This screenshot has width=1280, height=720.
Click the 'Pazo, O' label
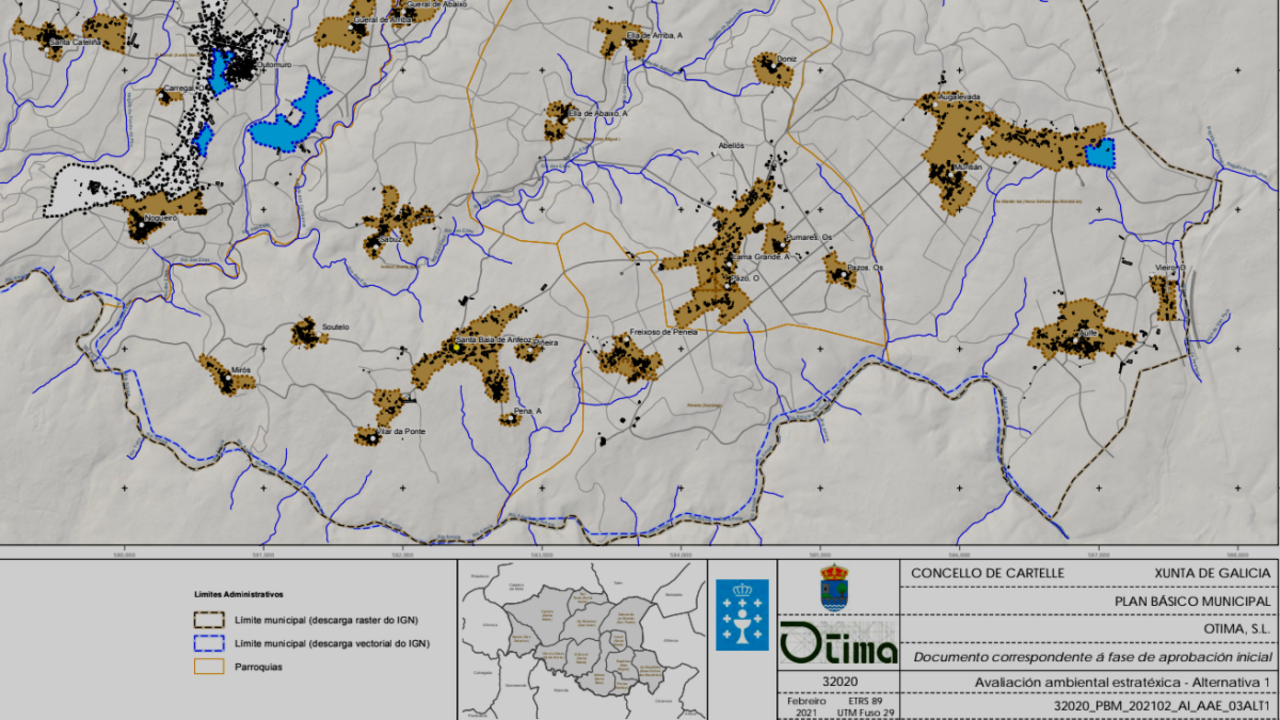click(x=745, y=277)
